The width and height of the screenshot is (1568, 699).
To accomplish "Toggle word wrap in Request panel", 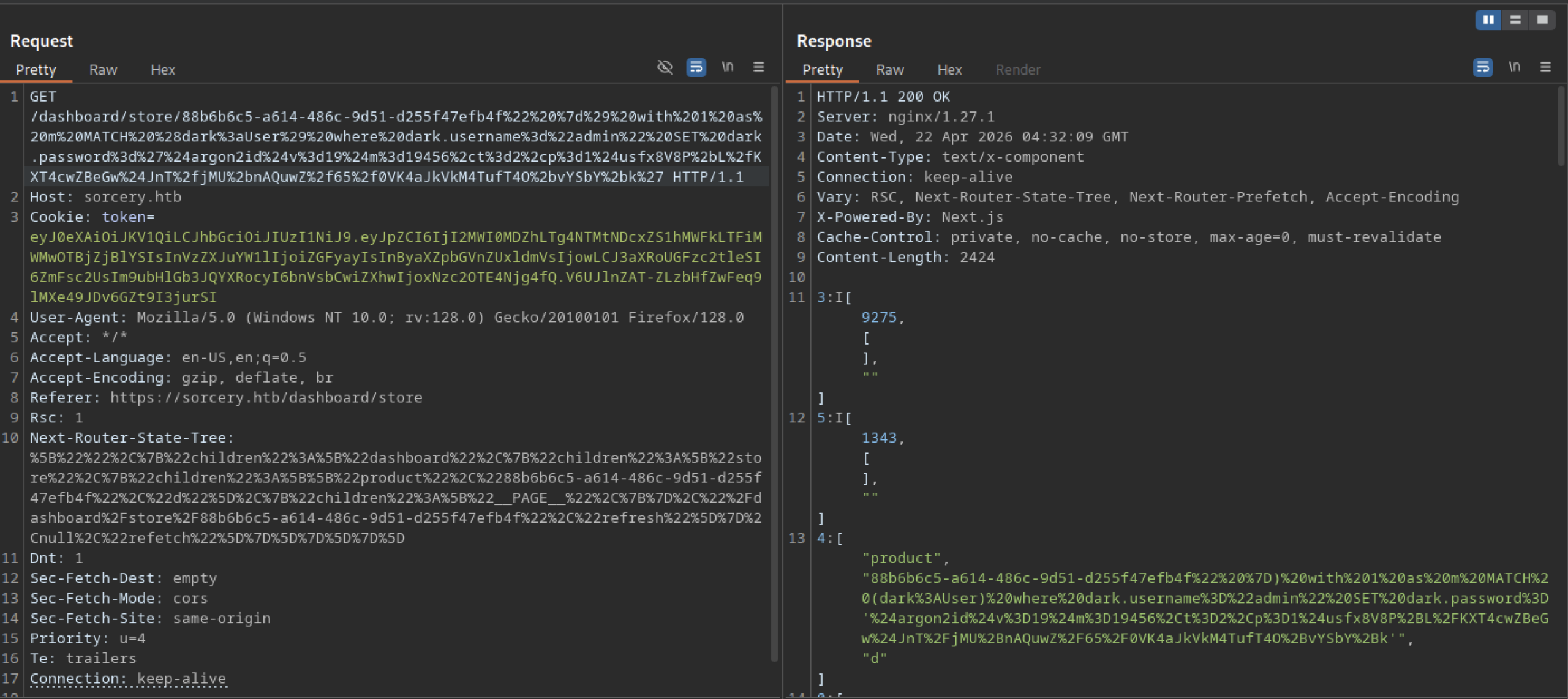I will point(696,67).
